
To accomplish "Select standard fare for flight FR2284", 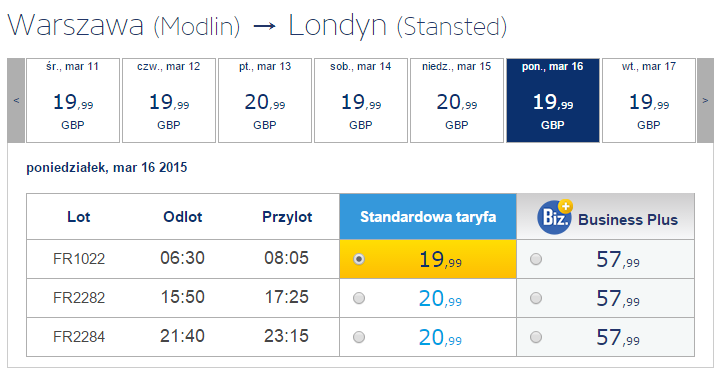I will [x=359, y=337].
